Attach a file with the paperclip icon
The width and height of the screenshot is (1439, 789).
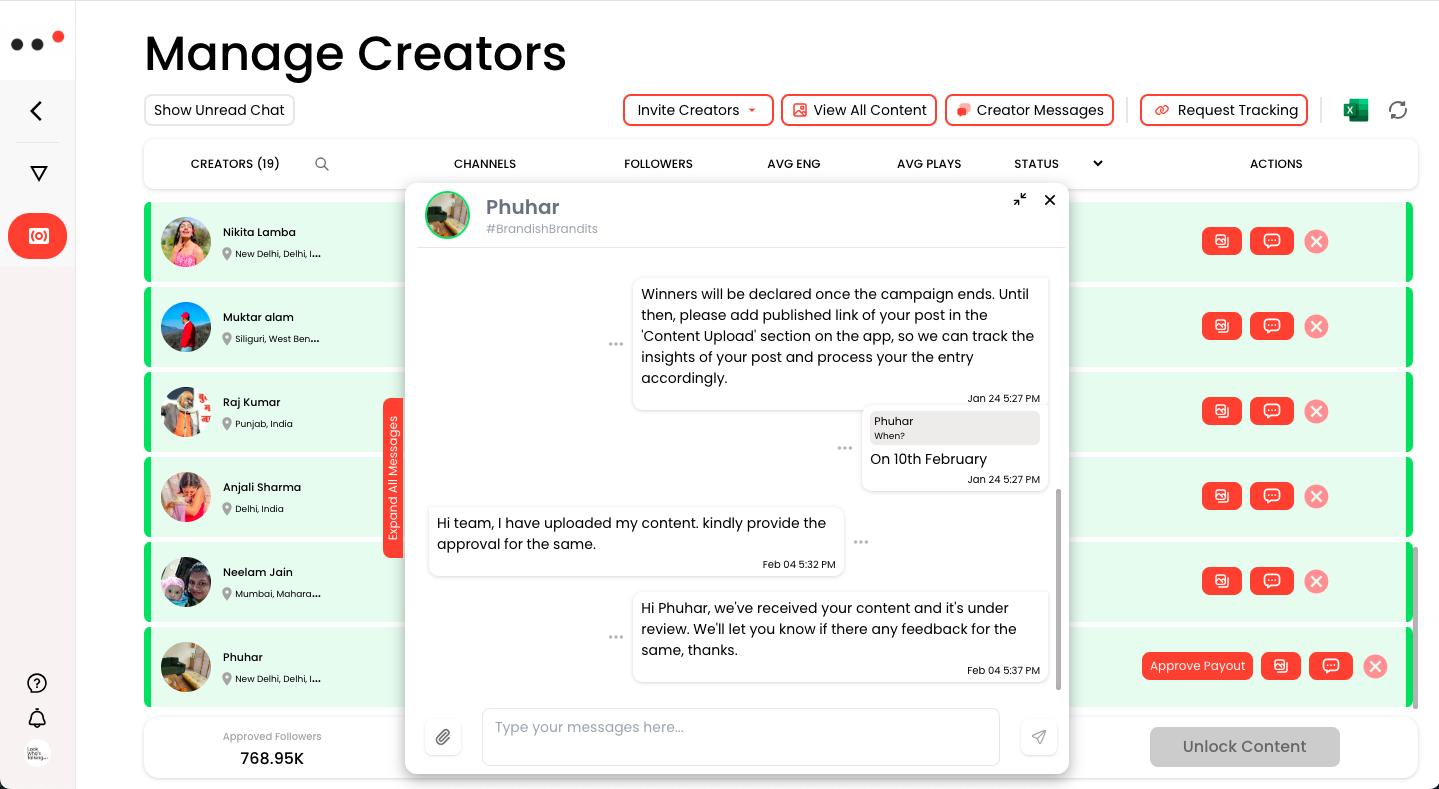pyautogui.click(x=443, y=737)
